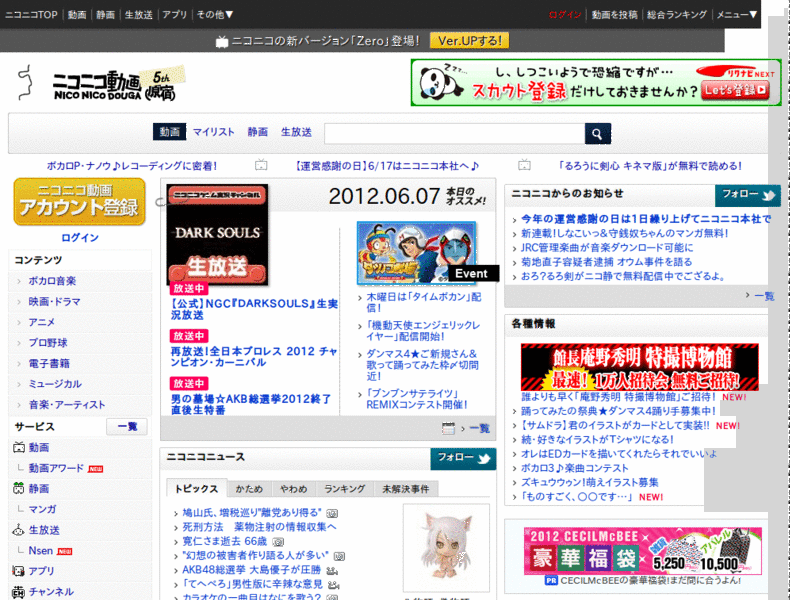Click the Ver.UPする! button

(469, 41)
